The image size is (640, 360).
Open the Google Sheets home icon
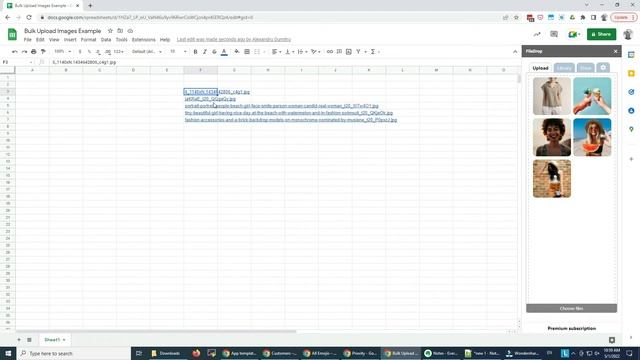coord(12,34)
